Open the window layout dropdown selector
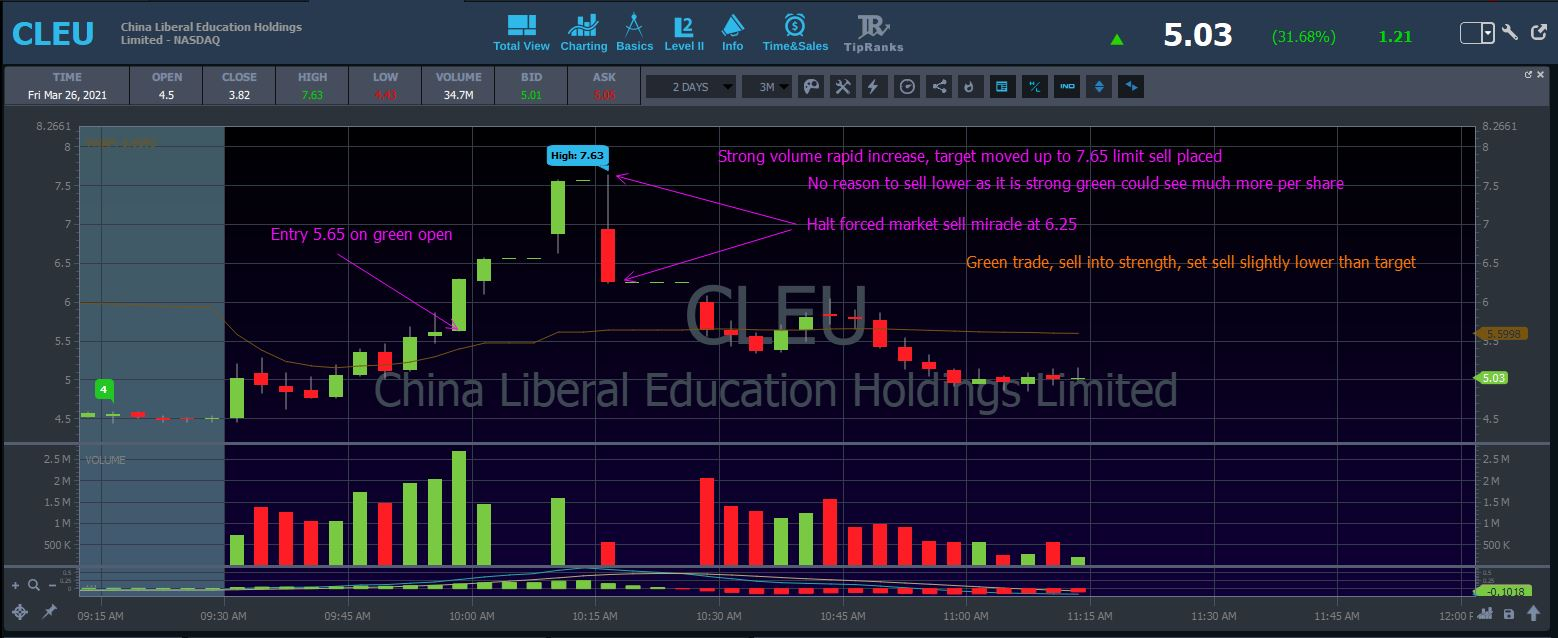Image resolution: width=1558 pixels, height=638 pixels. [1477, 33]
